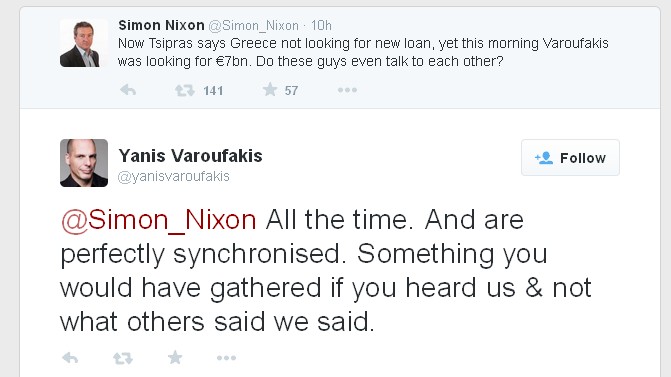Reply to Simon Nixon's tweet via arrow icon

[128, 90]
